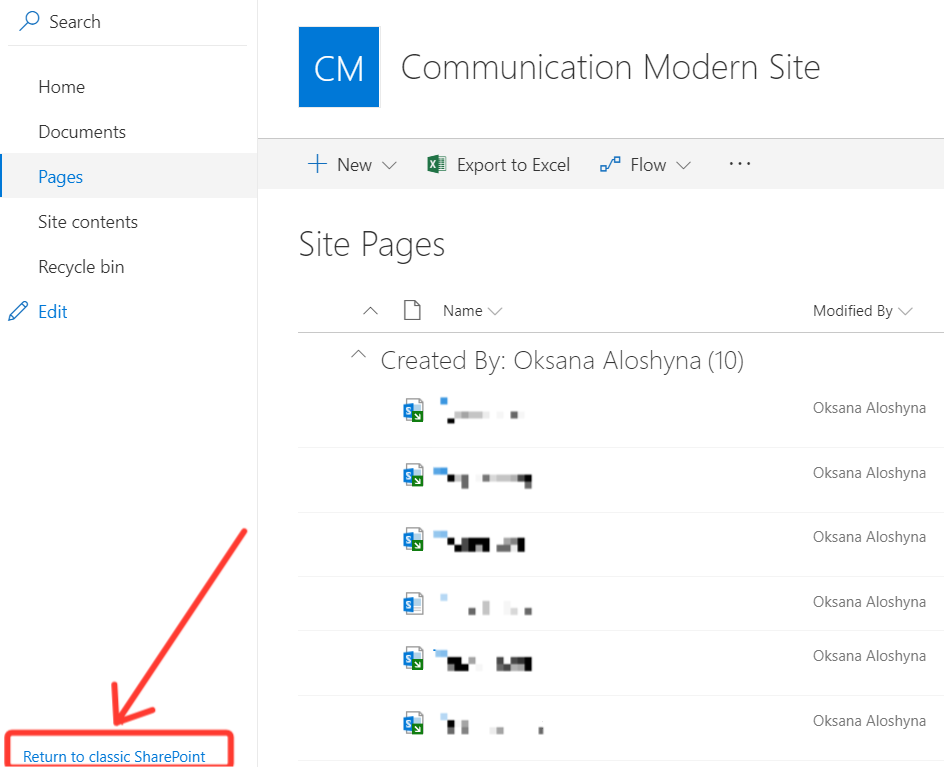Screen dimensions: 944x770
Task: Click Oksana Aloshyna in fourth row
Action: [x=869, y=601]
